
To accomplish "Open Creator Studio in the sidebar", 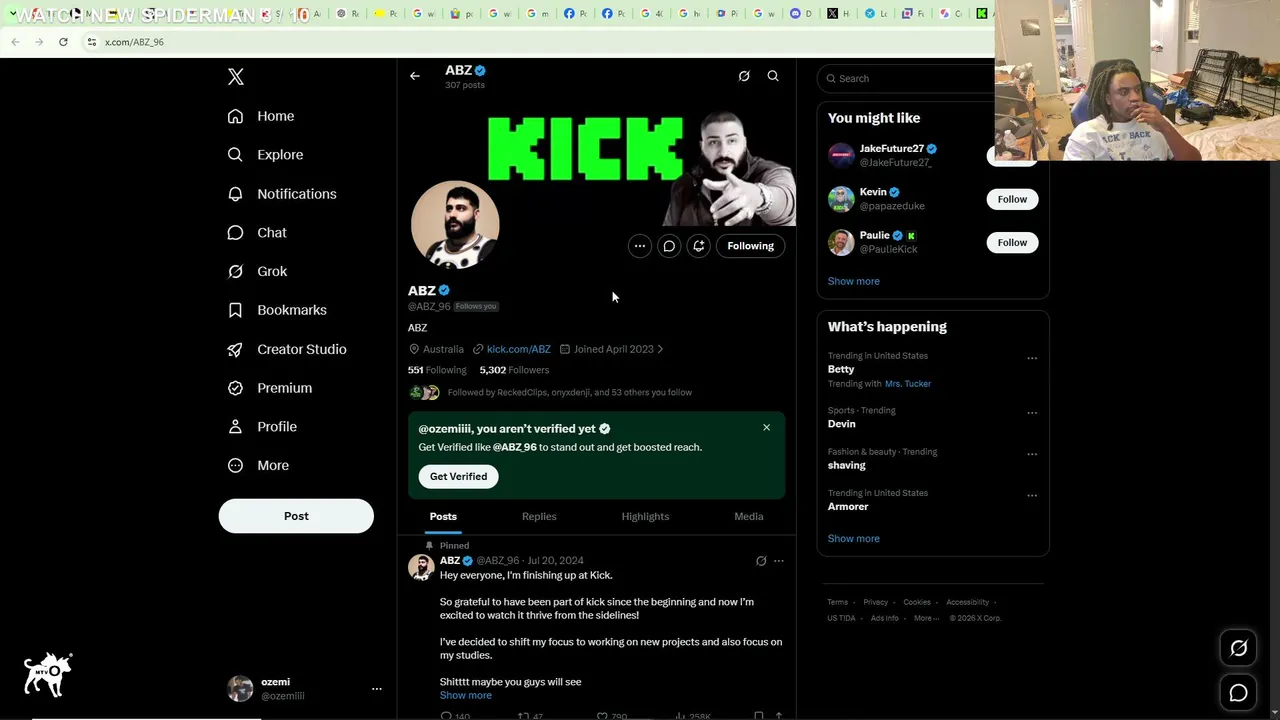I will [286, 349].
